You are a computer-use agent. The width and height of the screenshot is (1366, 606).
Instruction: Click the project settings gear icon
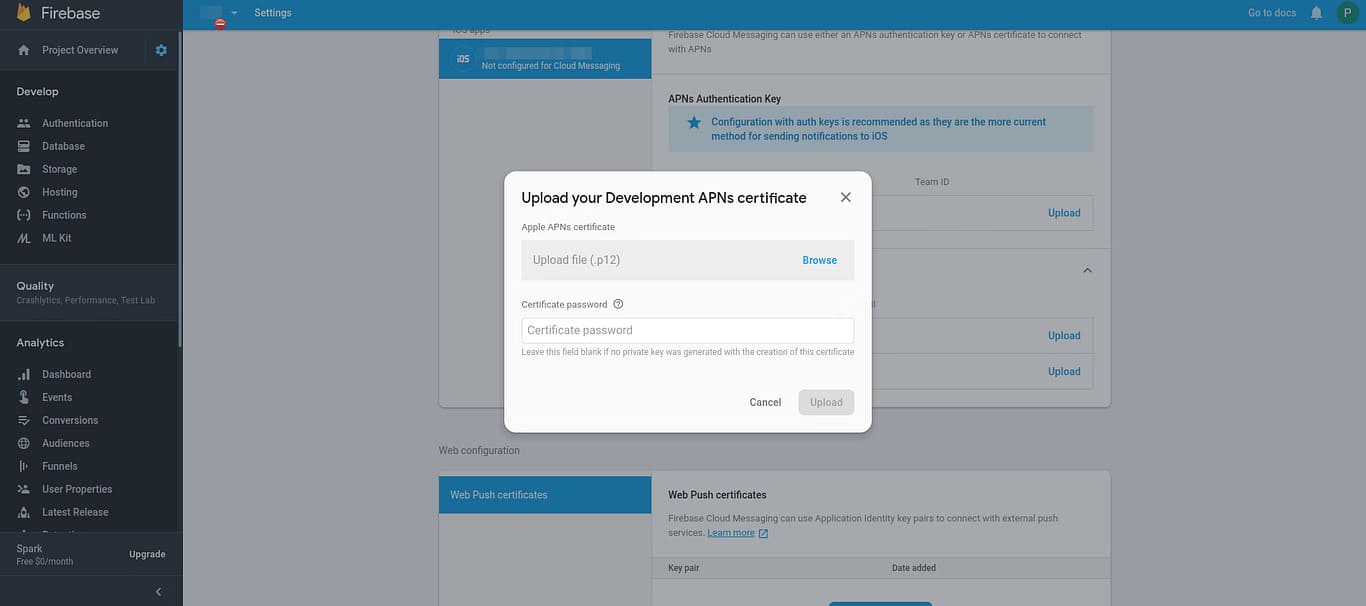click(x=160, y=49)
